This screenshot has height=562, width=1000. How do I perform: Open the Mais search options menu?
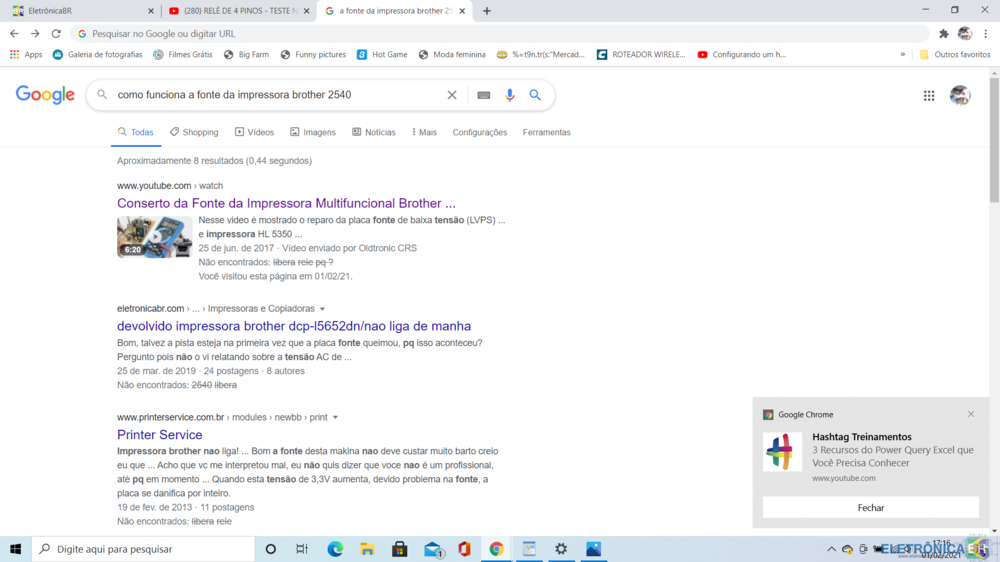pos(424,132)
